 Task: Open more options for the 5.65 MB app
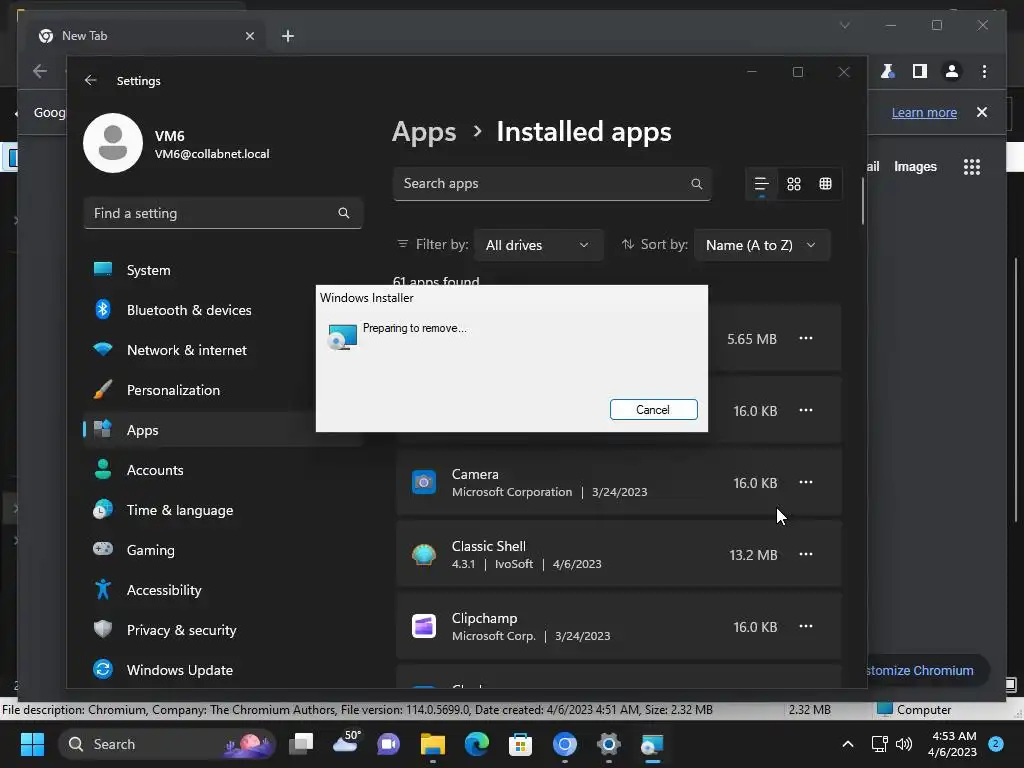(806, 338)
